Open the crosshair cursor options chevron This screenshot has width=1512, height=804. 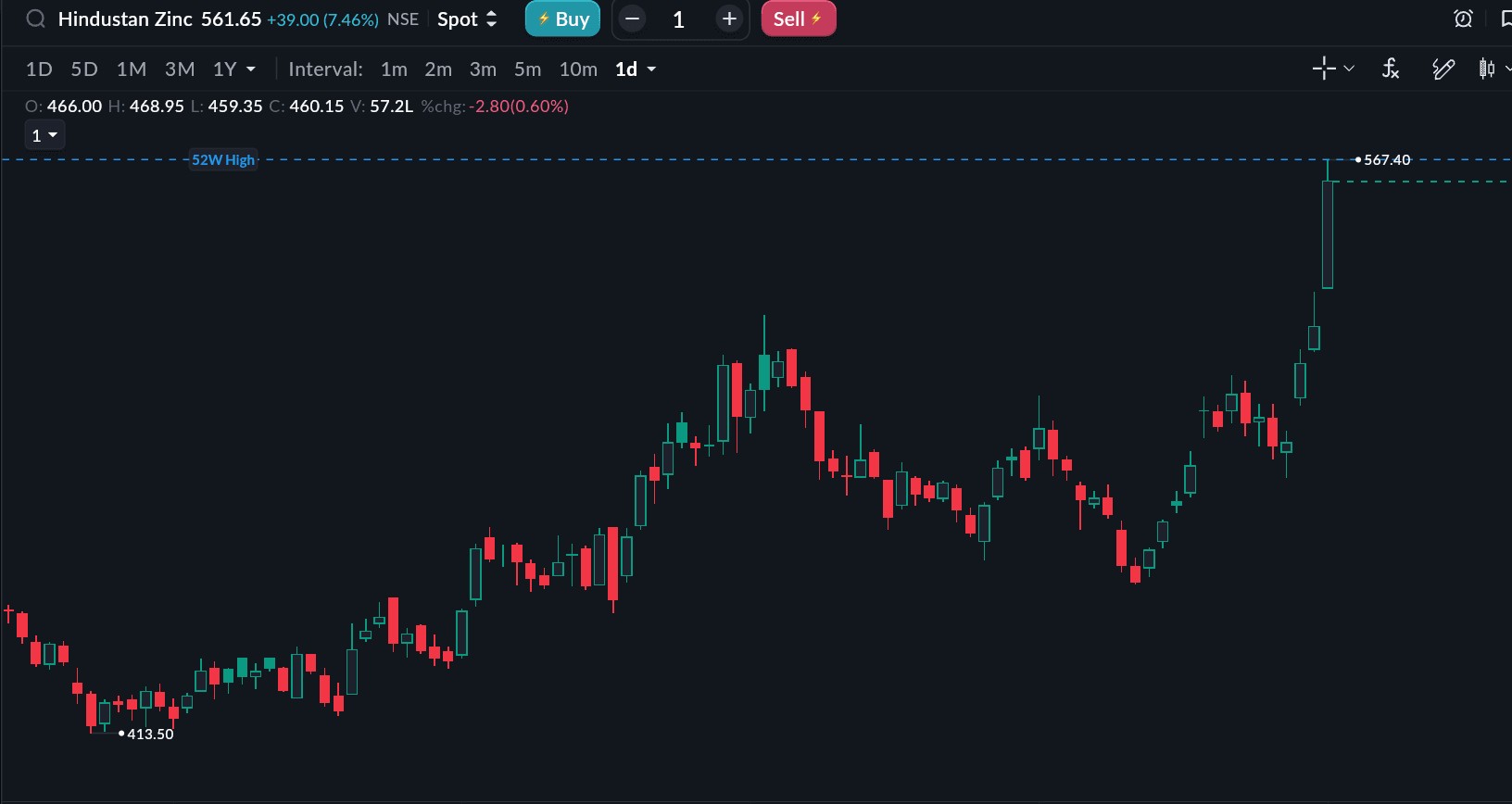click(x=1349, y=69)
